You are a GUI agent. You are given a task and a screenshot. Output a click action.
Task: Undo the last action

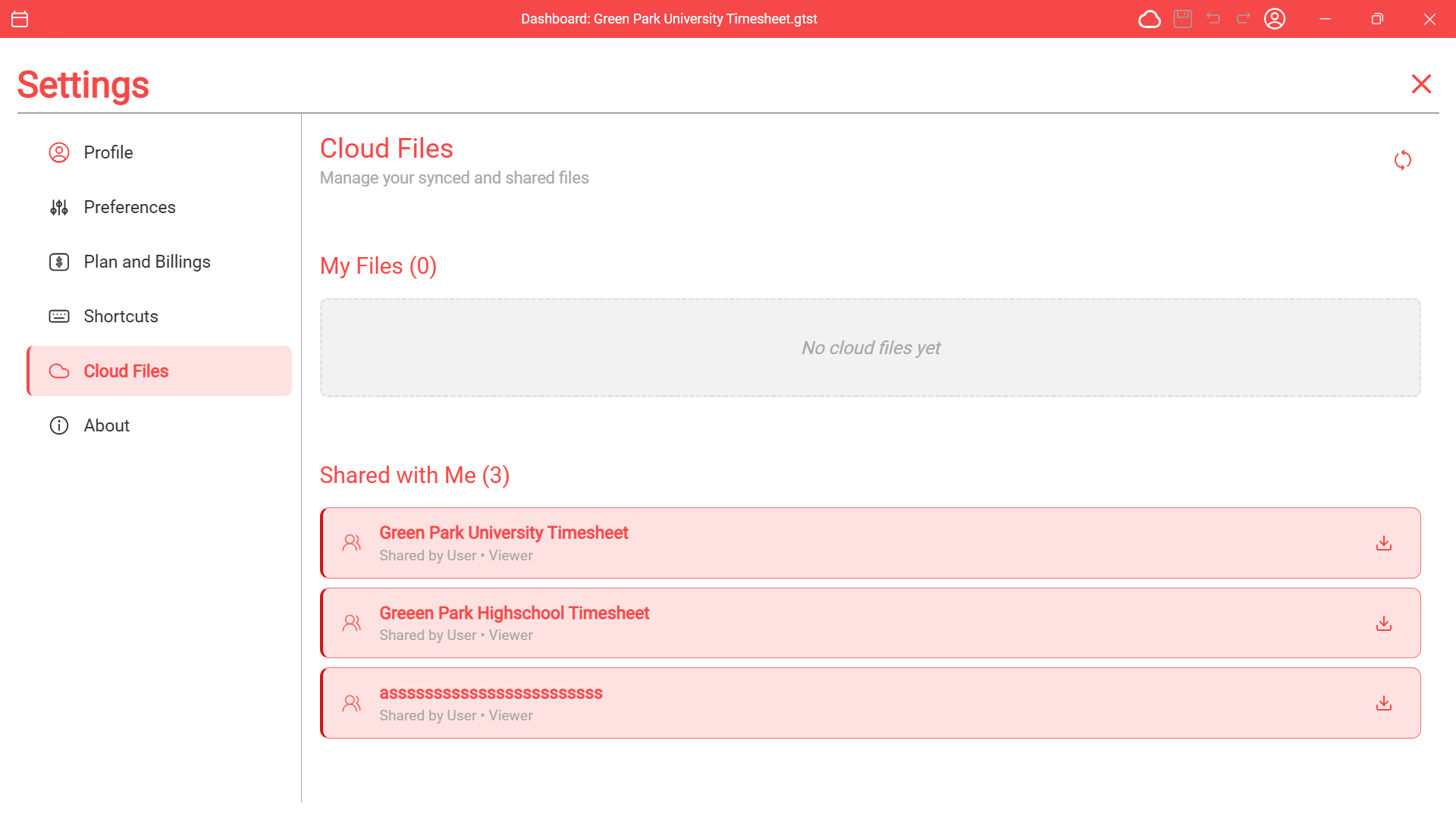(1213, 19)
